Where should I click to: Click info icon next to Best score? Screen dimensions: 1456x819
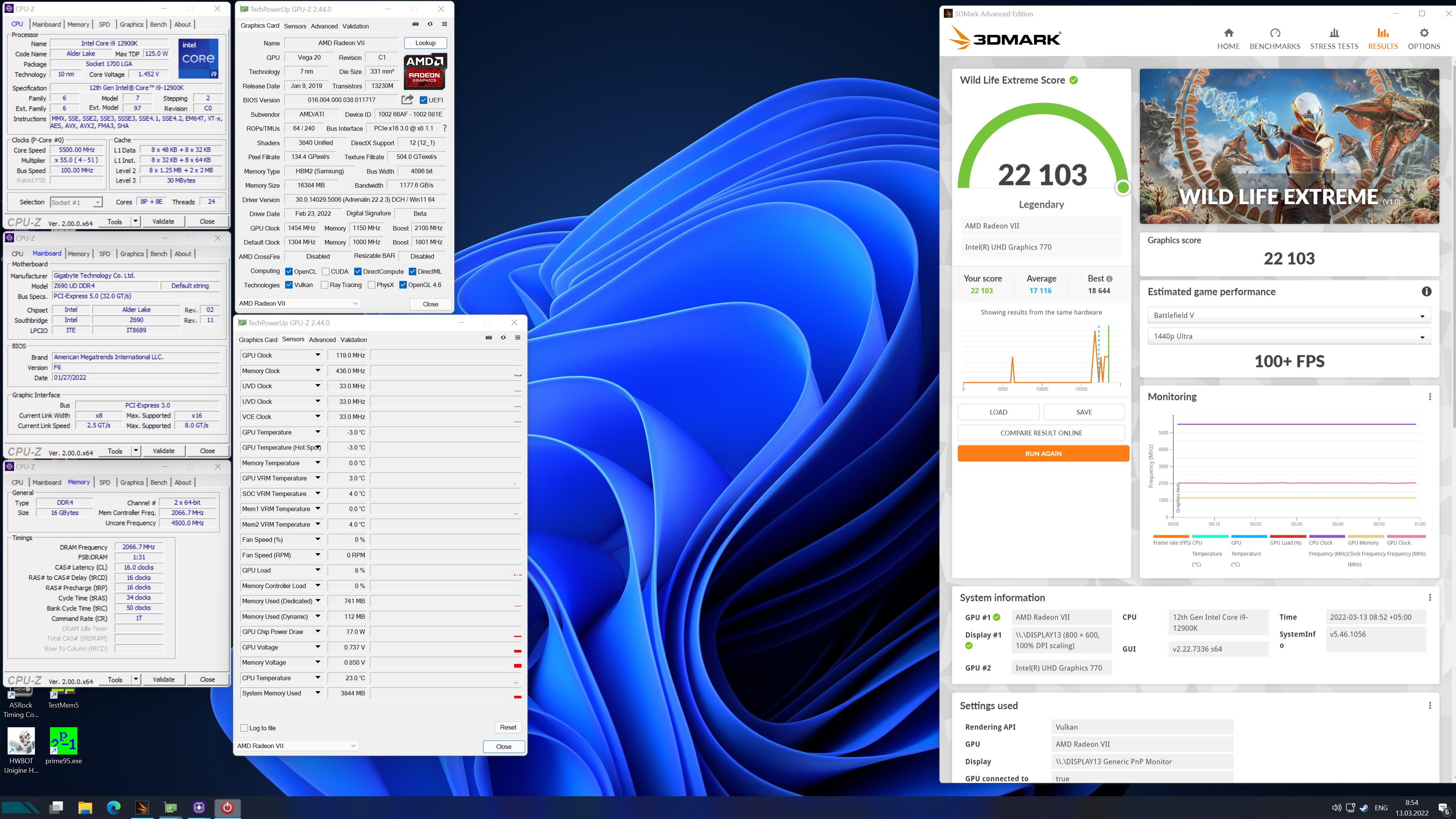click(1109, 279)
